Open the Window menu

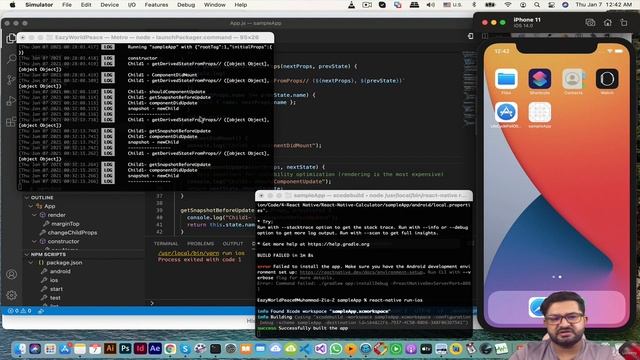point(215,5)
